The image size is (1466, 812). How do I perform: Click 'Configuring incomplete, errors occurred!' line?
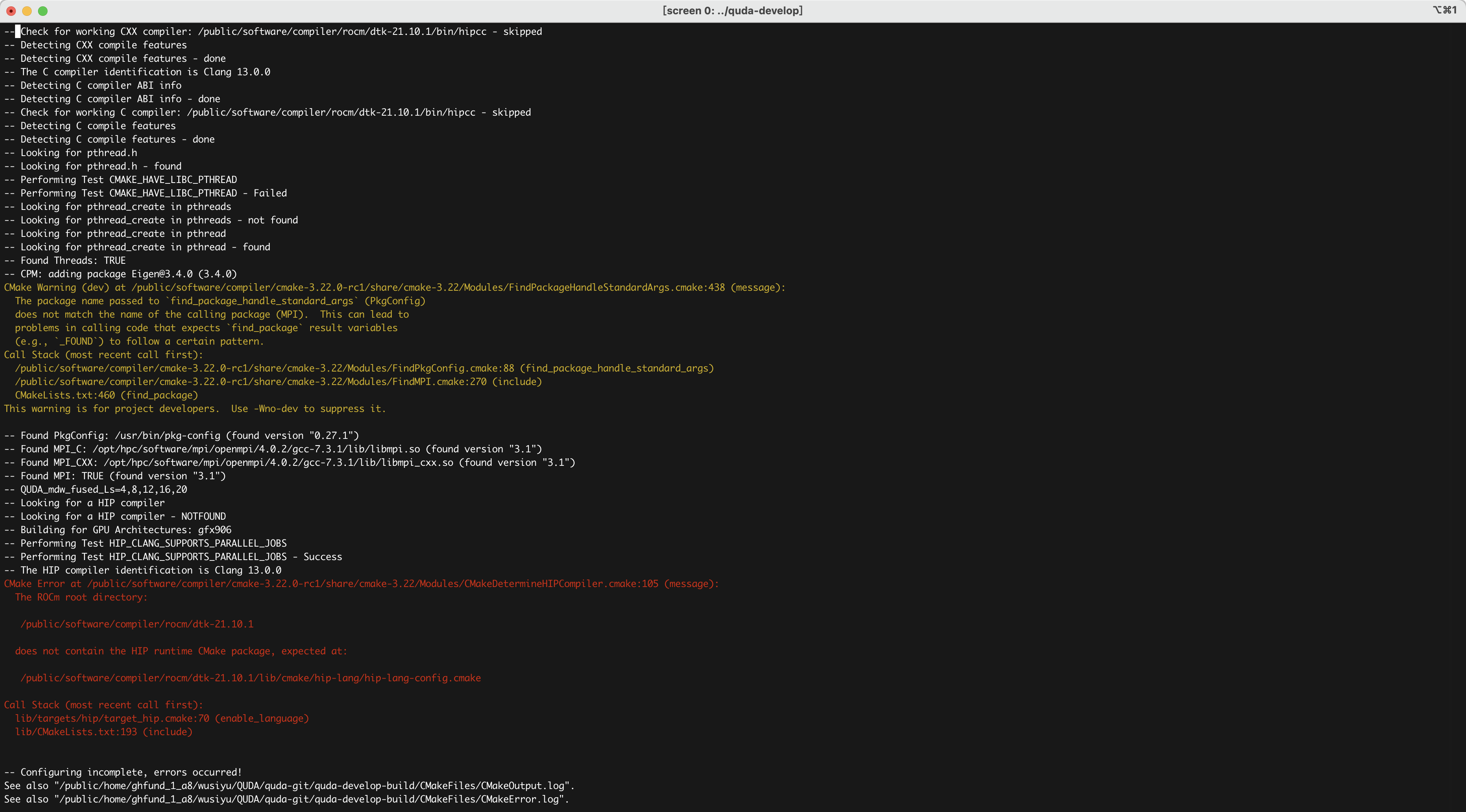pos(123,772)
